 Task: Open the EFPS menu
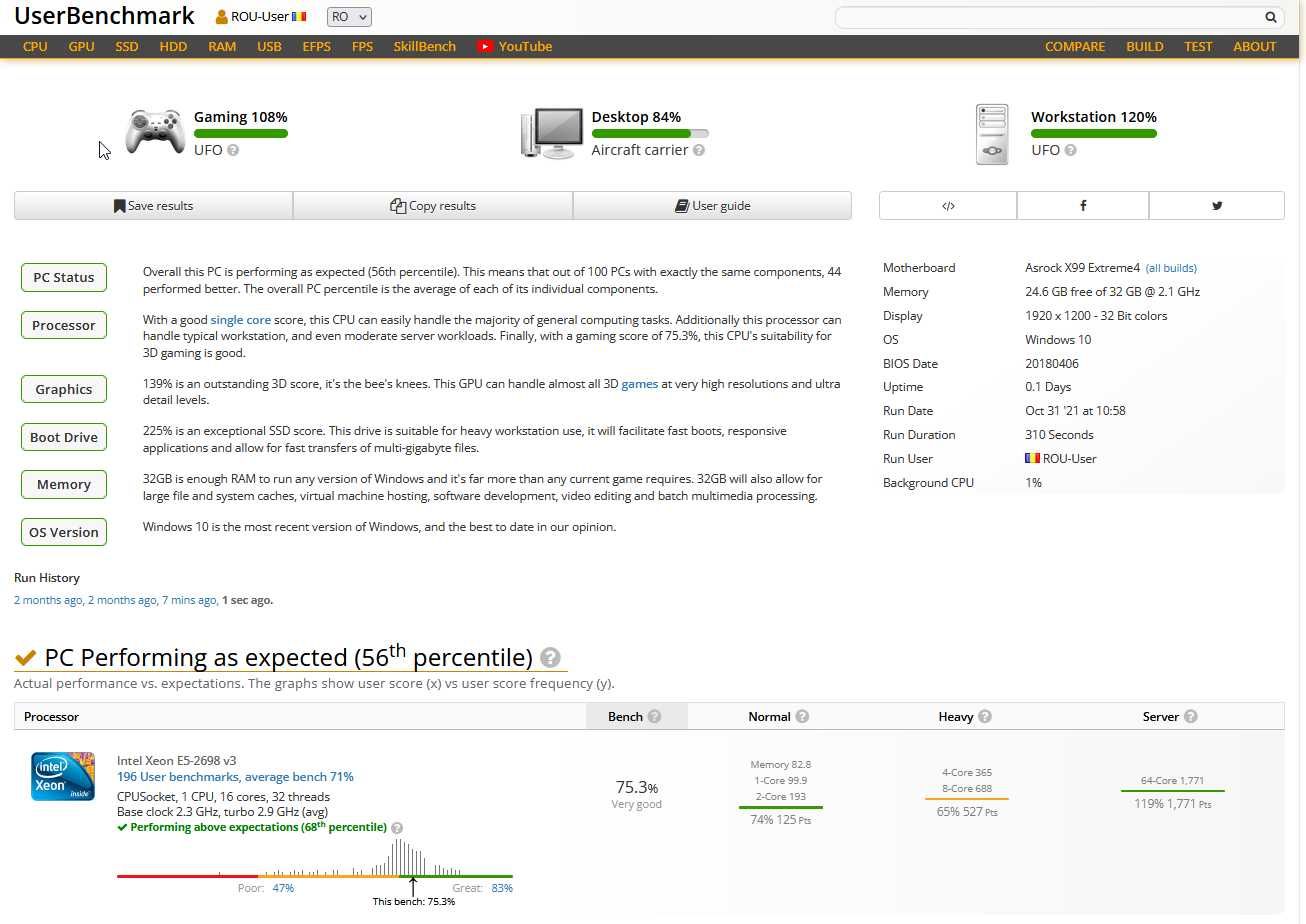[316, 46]
